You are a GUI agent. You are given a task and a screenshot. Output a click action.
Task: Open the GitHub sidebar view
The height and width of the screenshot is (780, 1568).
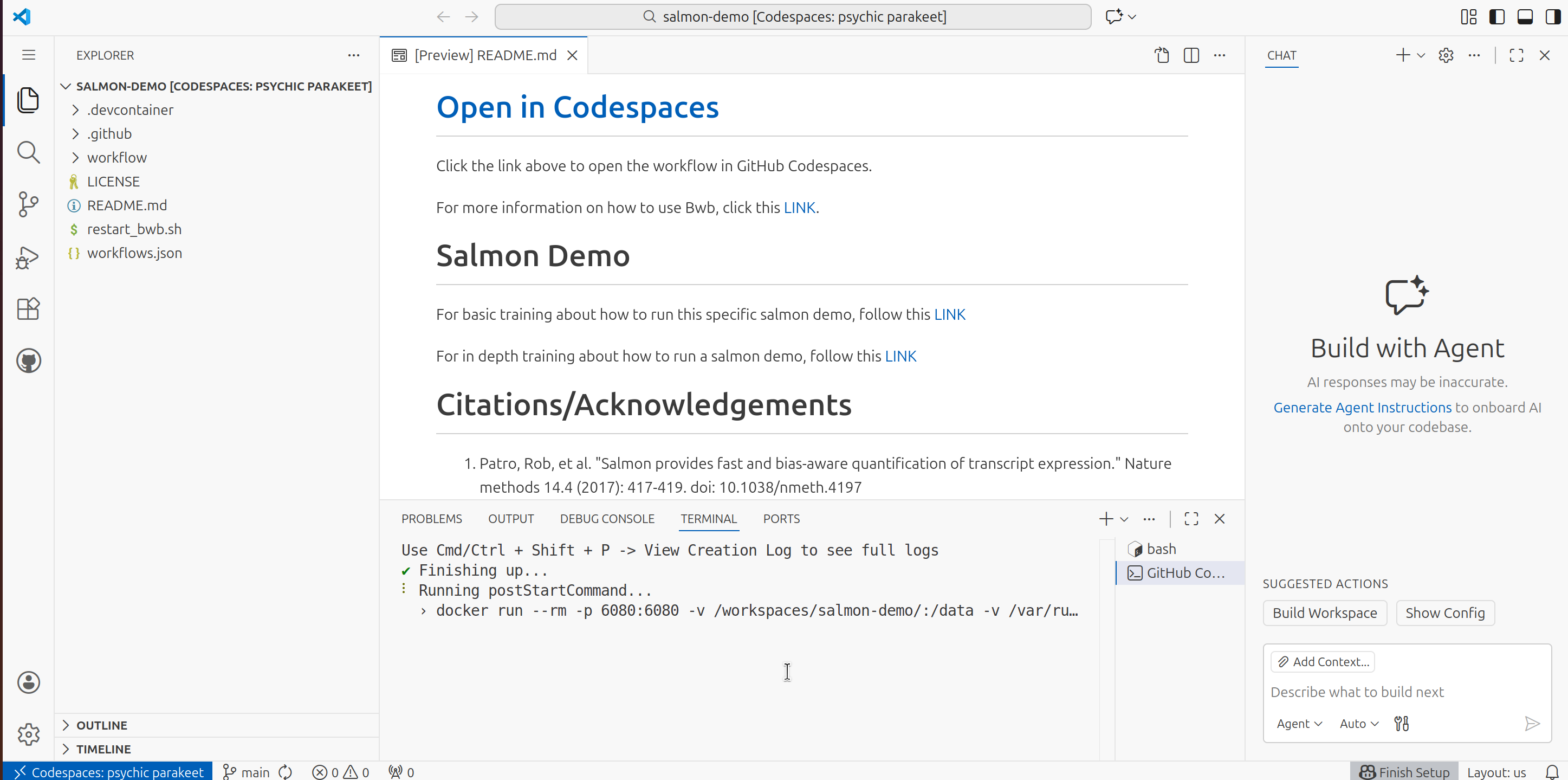click(x=28, y=360)
